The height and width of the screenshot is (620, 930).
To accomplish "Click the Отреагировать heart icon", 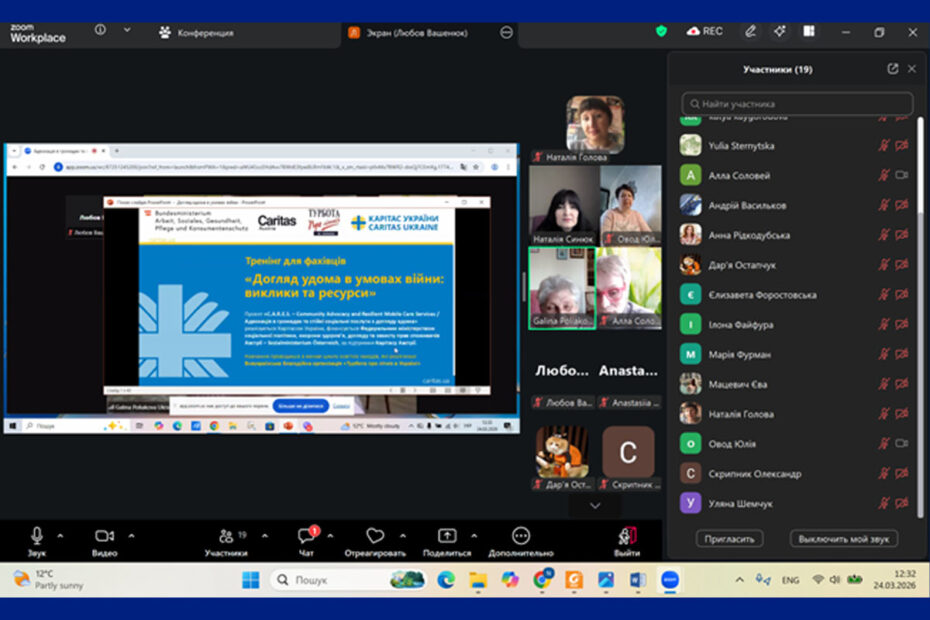I will coord(375,536).
